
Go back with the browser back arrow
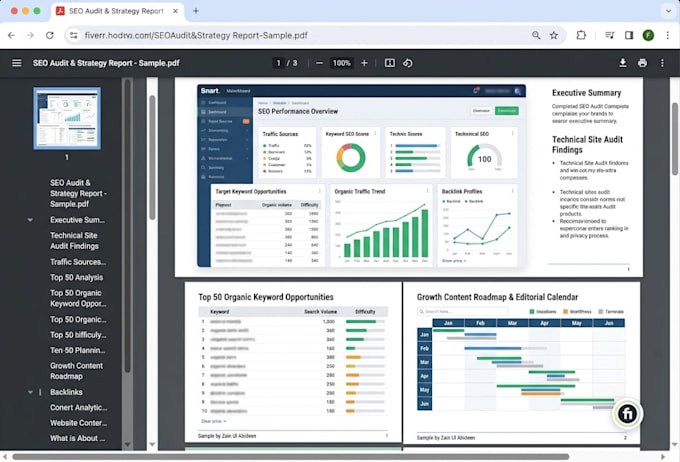click(11, 36)
